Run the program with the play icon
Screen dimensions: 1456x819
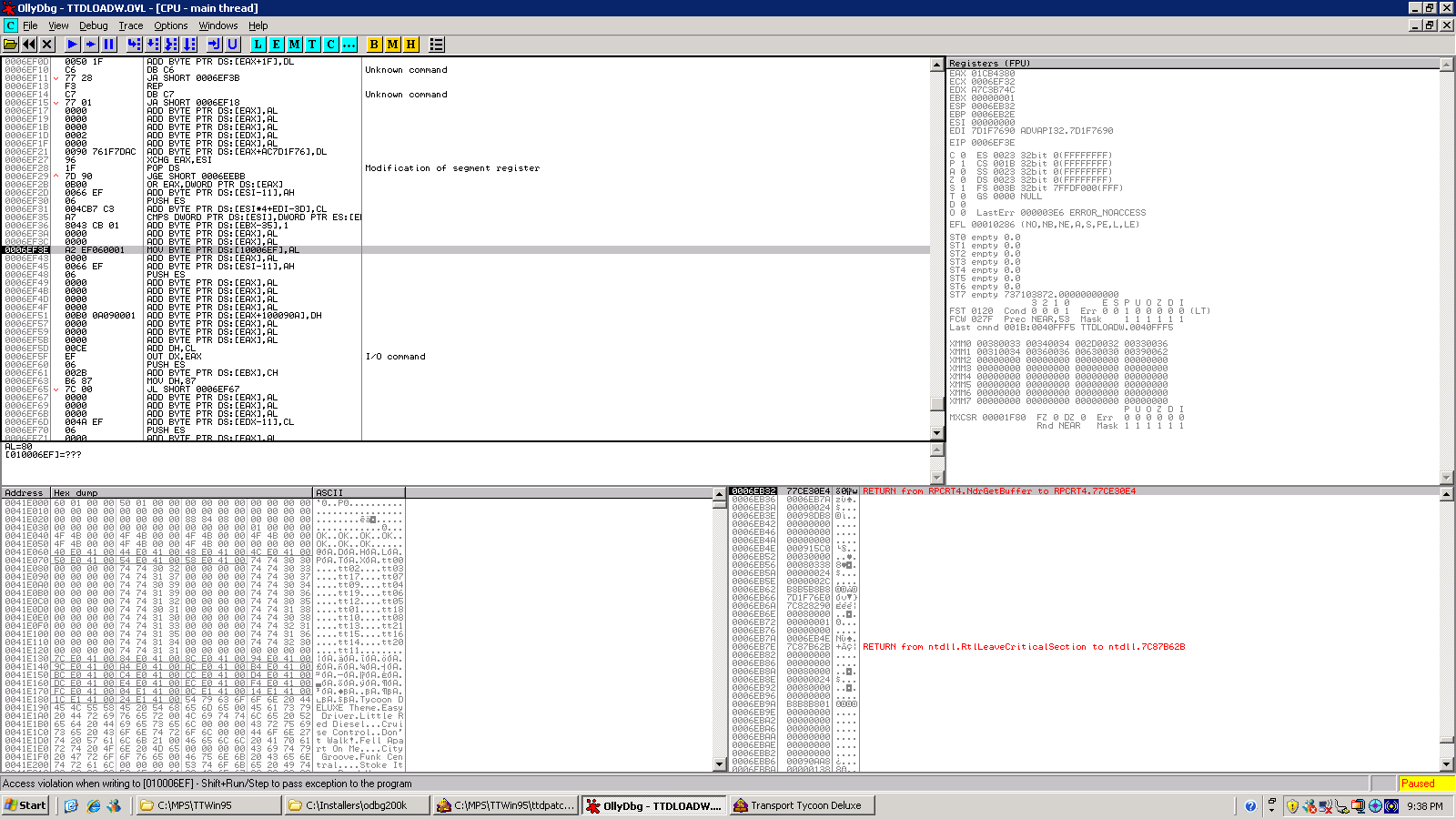(x=73, y=44)
